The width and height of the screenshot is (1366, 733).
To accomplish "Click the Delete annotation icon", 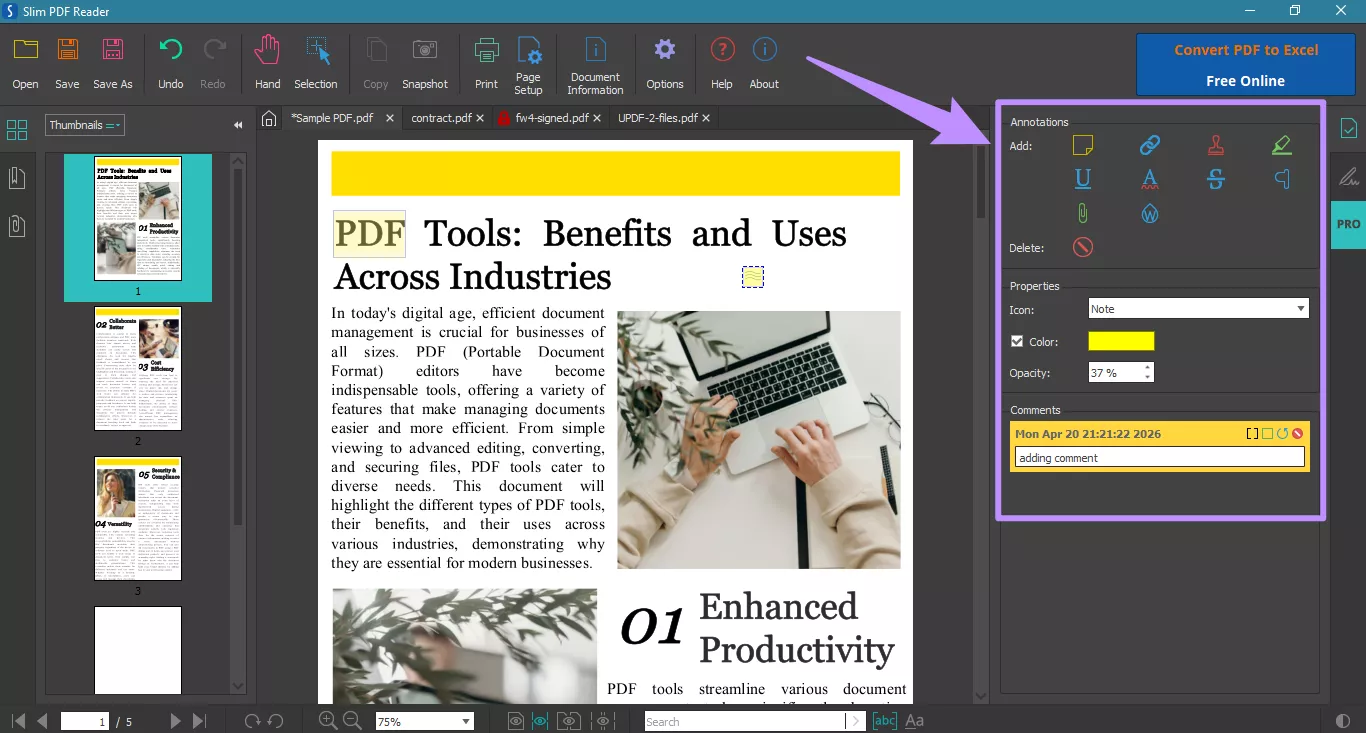I will click(x=1082, y=247).
